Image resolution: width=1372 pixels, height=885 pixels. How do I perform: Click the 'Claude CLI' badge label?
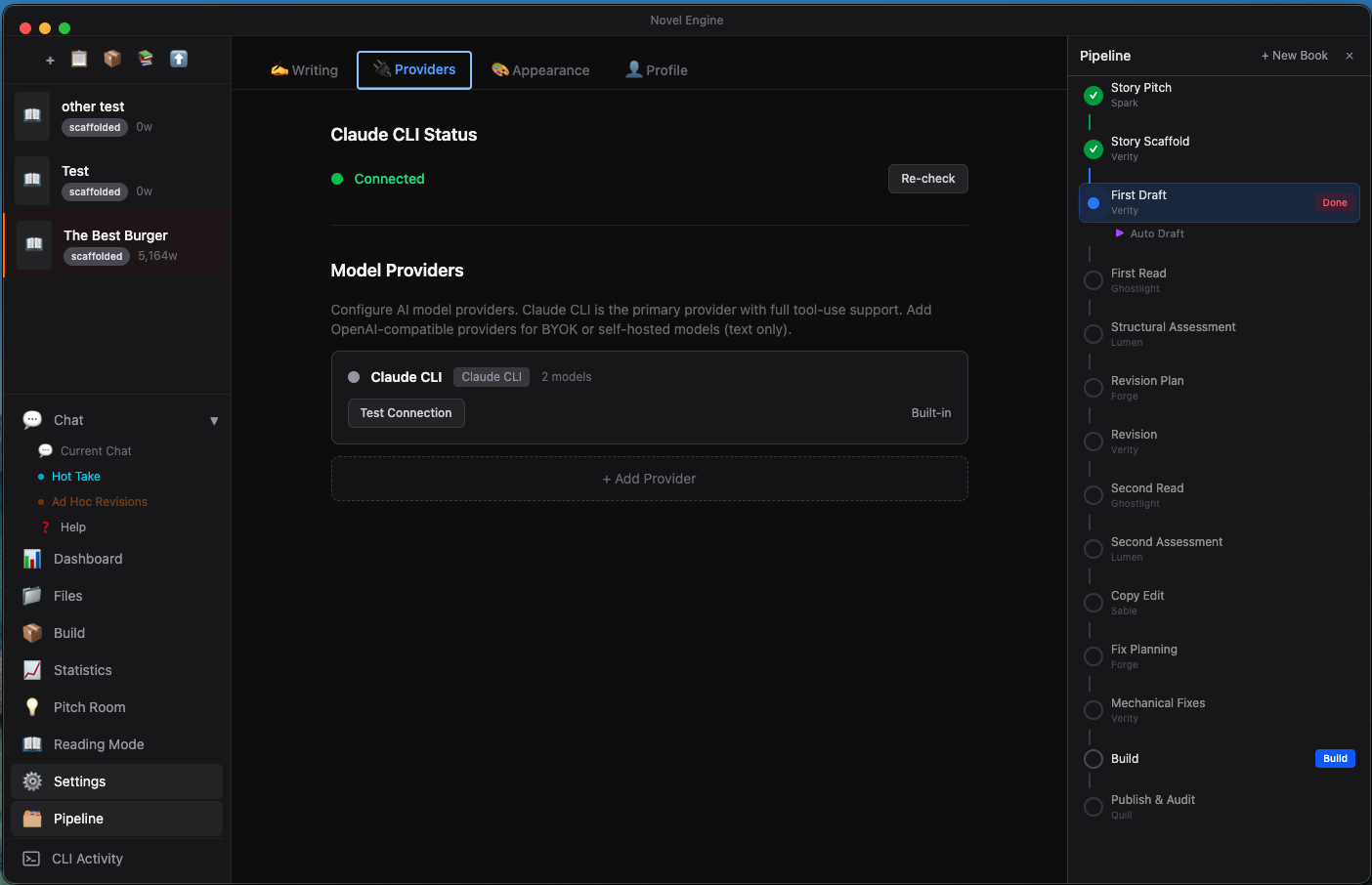point(492,377)
